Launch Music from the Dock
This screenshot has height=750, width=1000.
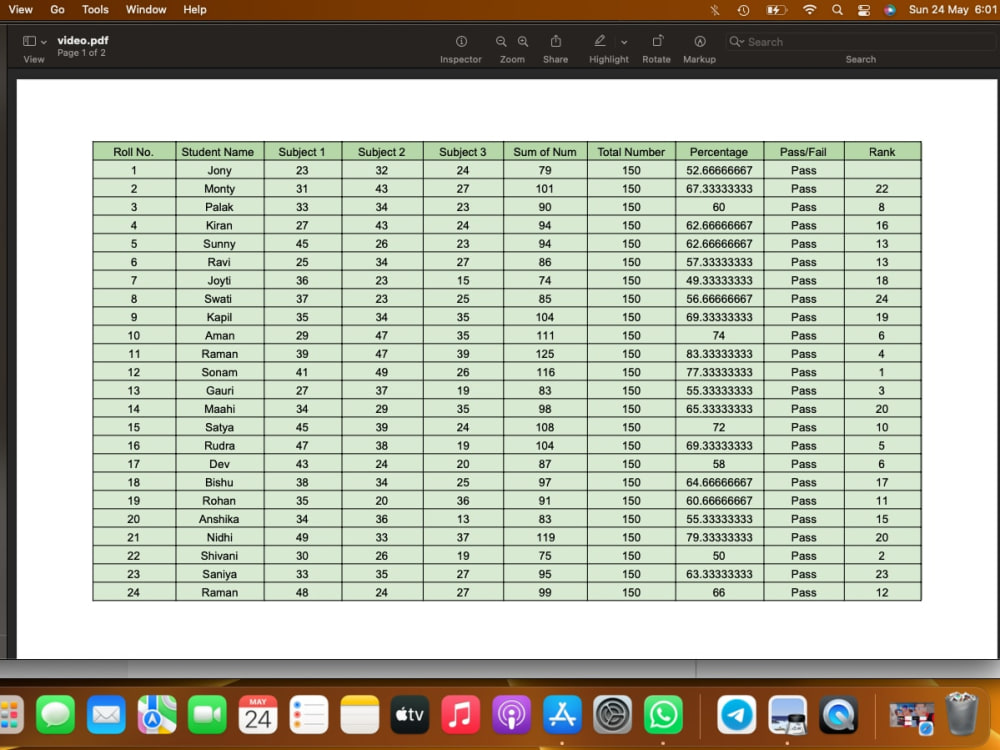tap(460, 714)
